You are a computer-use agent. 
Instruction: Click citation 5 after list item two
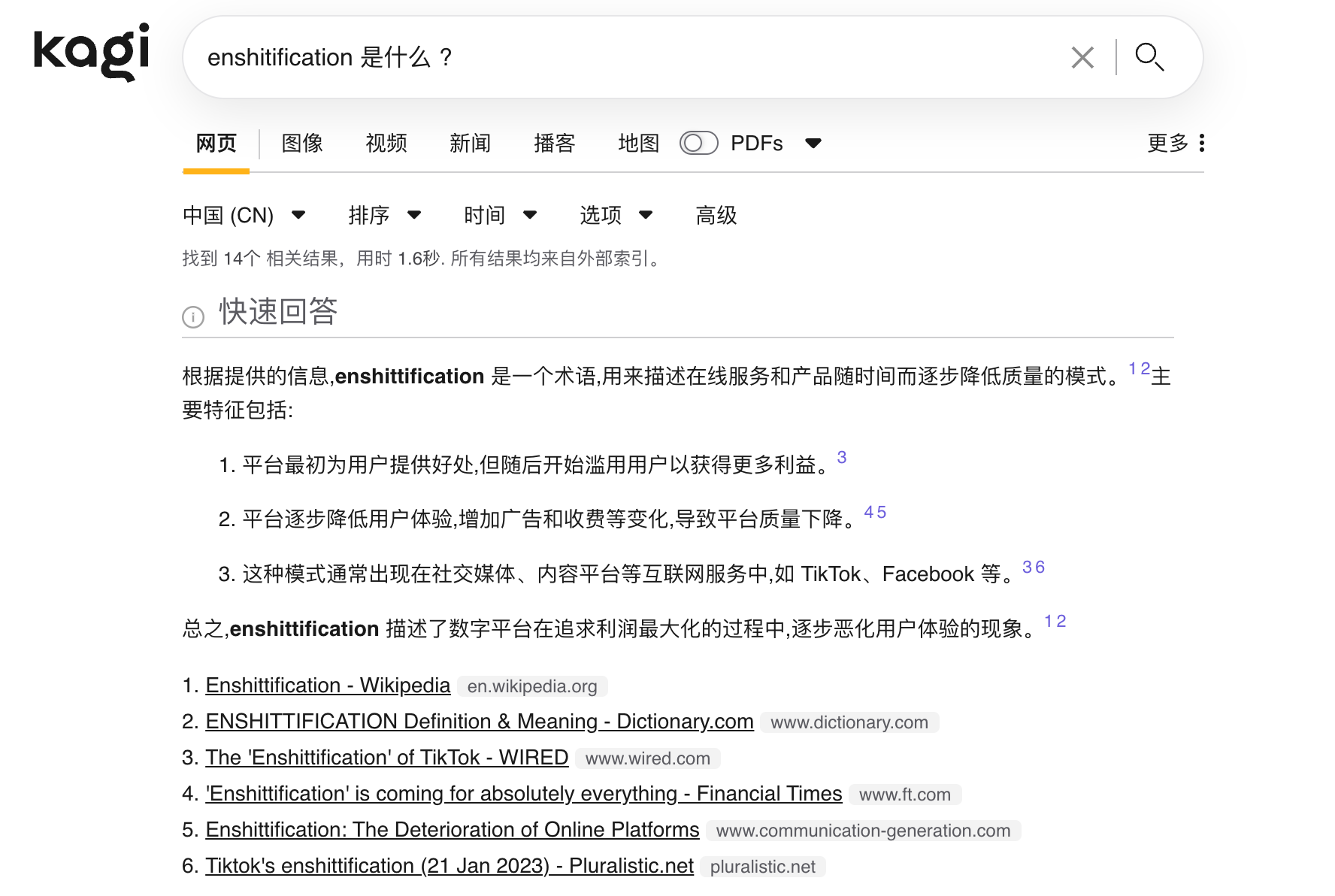click(881, 512)
